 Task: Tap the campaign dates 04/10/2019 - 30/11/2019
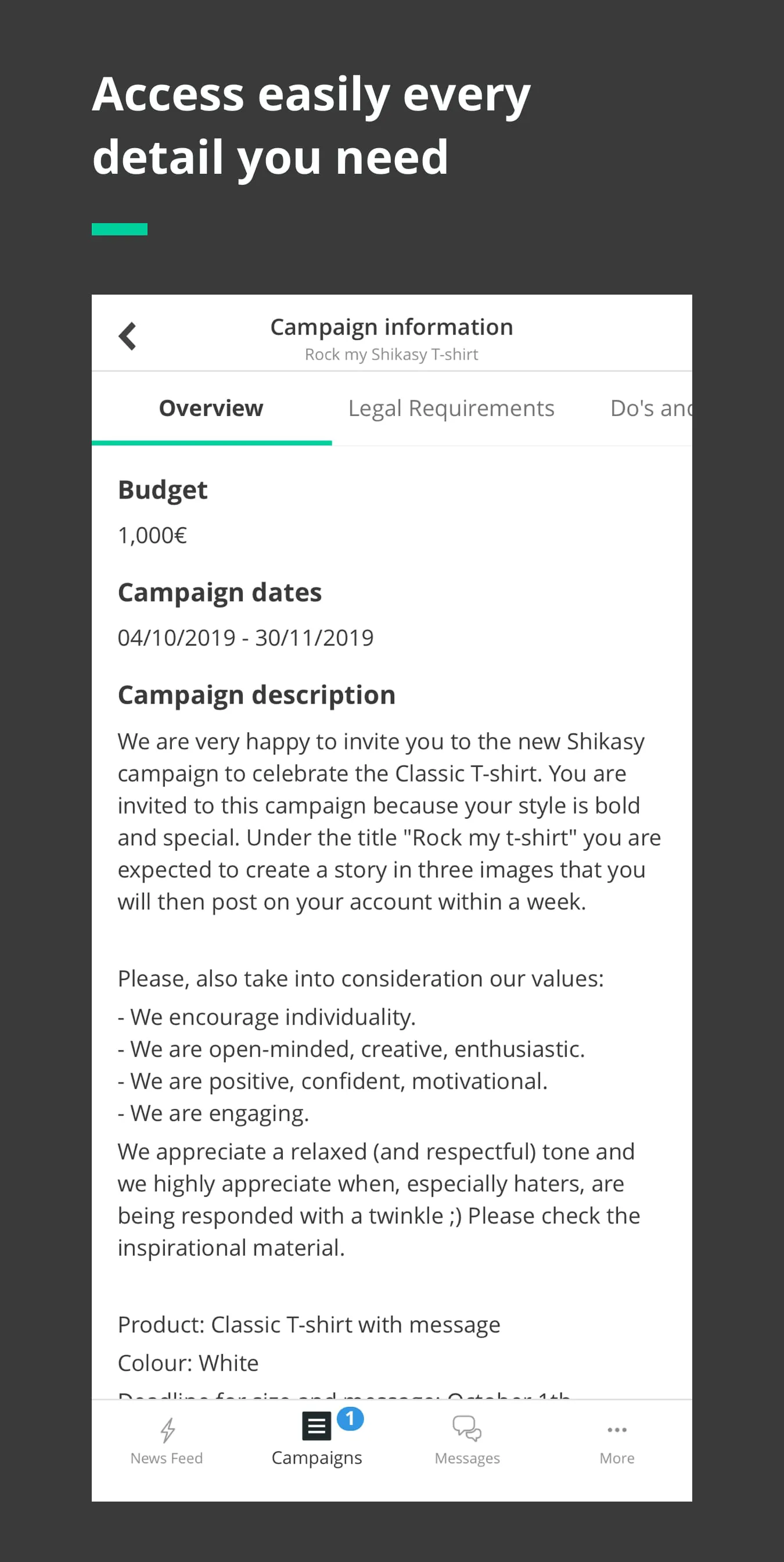(x=246, y=637)
